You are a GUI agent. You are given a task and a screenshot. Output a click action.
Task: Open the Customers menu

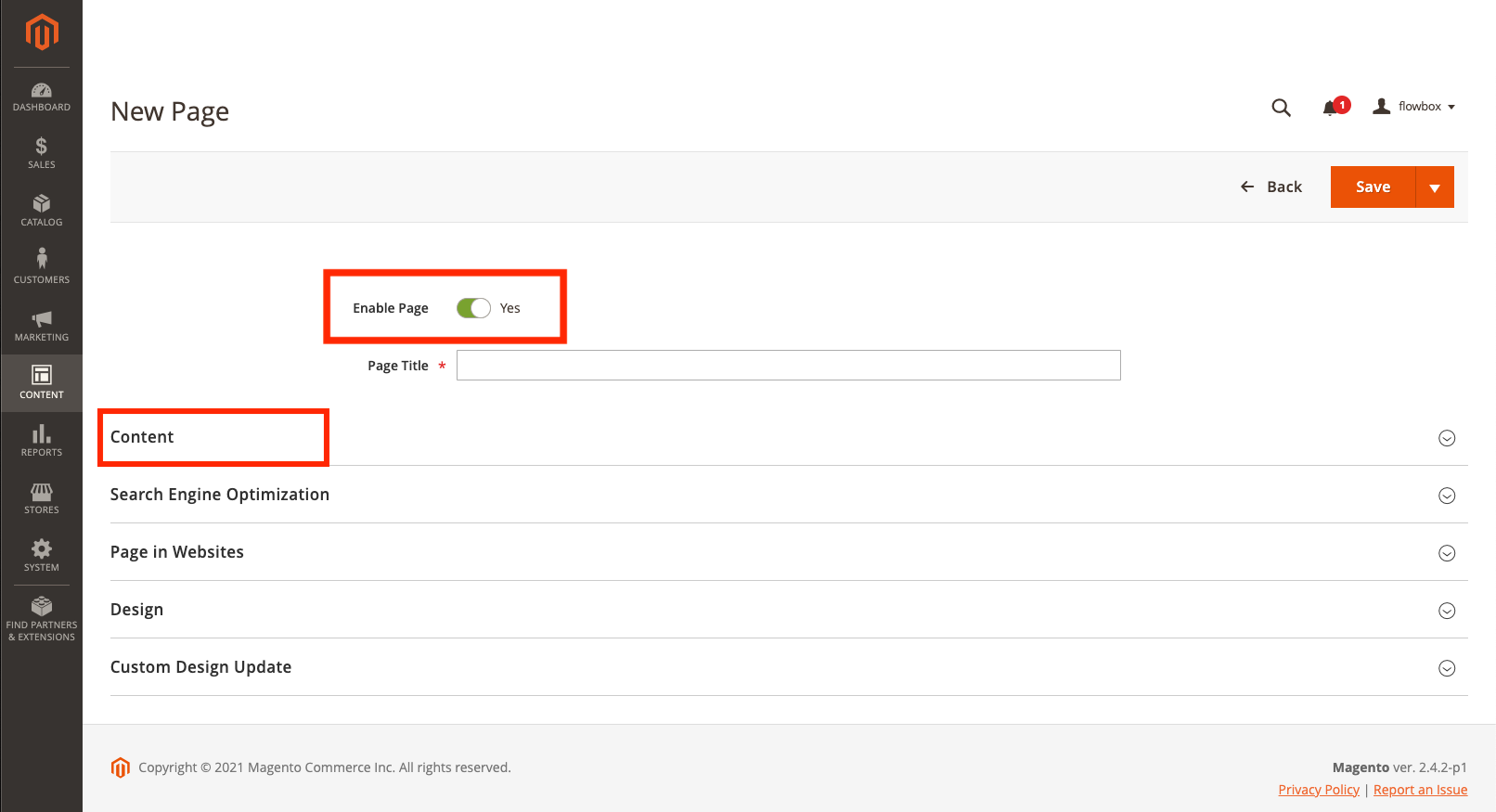coord(42,267)
